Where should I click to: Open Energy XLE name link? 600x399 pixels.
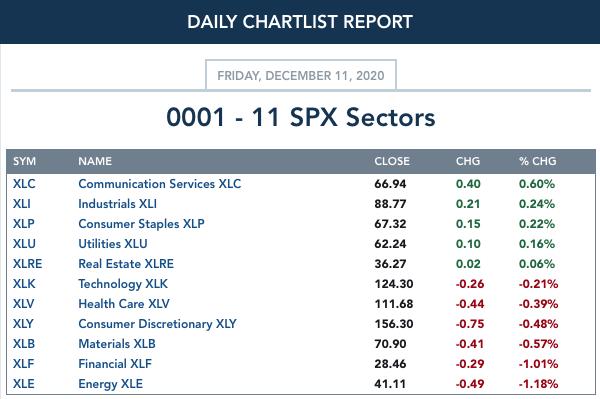[110, 384]
